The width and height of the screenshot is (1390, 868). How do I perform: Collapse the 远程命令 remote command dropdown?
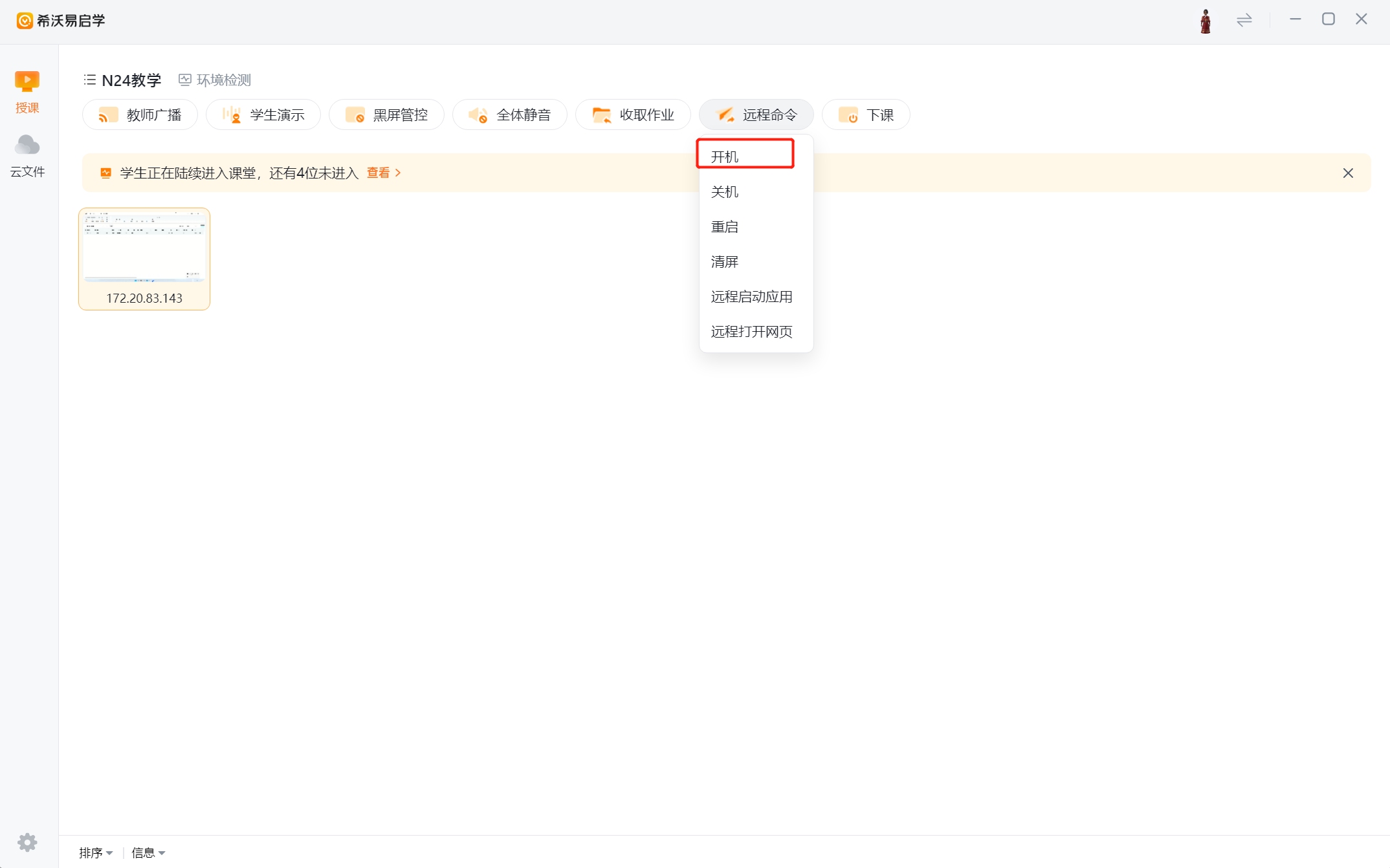[x=756, y=115]
